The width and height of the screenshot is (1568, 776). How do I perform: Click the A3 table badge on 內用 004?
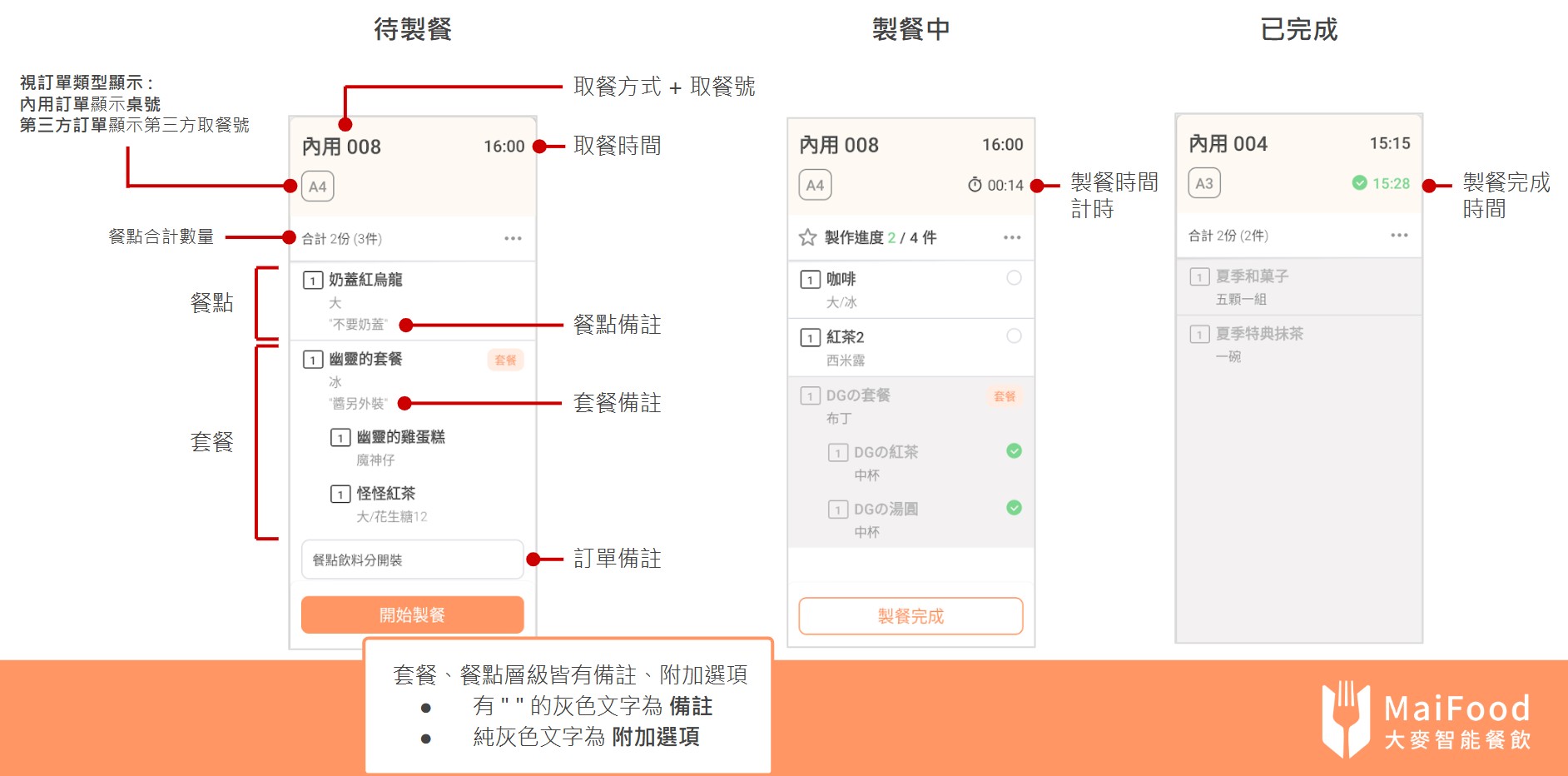(x=1203, y=184)
